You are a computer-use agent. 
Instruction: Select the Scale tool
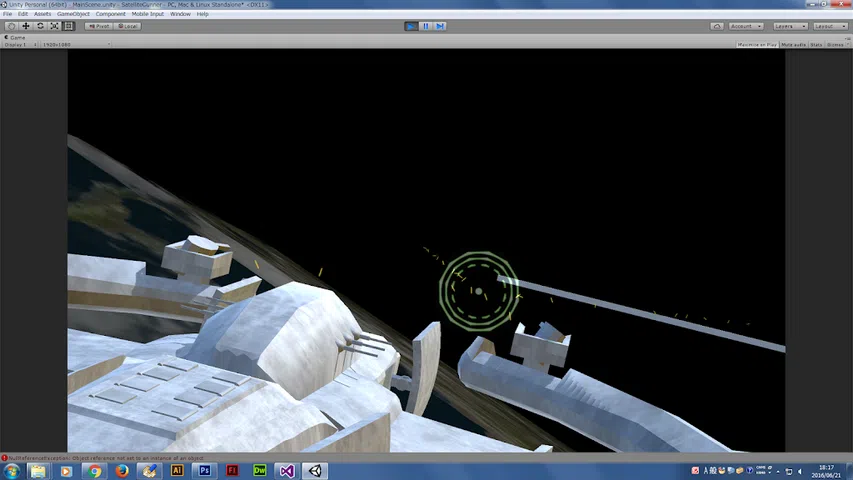pyautogui.click(x=54, y=26)
